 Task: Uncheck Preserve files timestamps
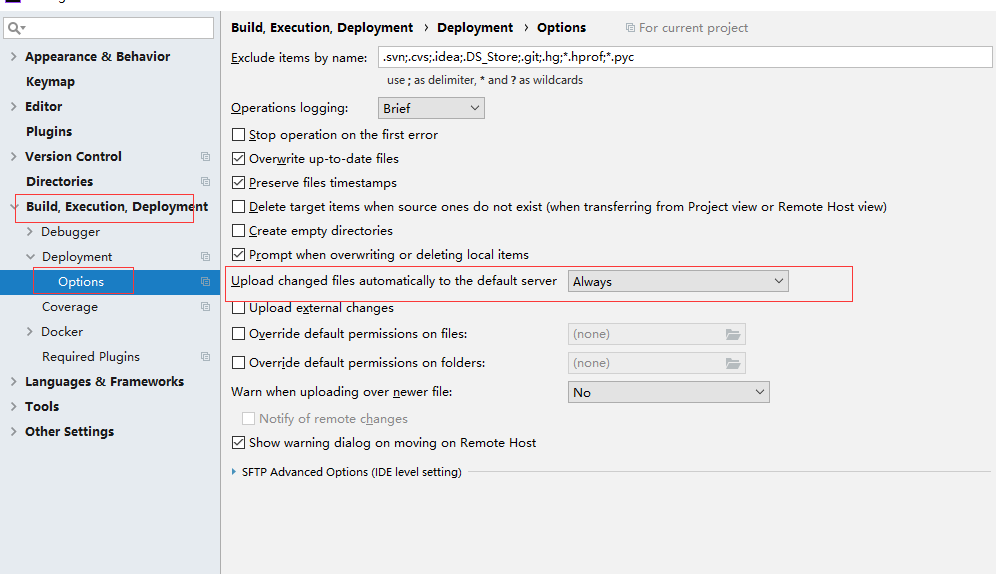pos(238,183)
